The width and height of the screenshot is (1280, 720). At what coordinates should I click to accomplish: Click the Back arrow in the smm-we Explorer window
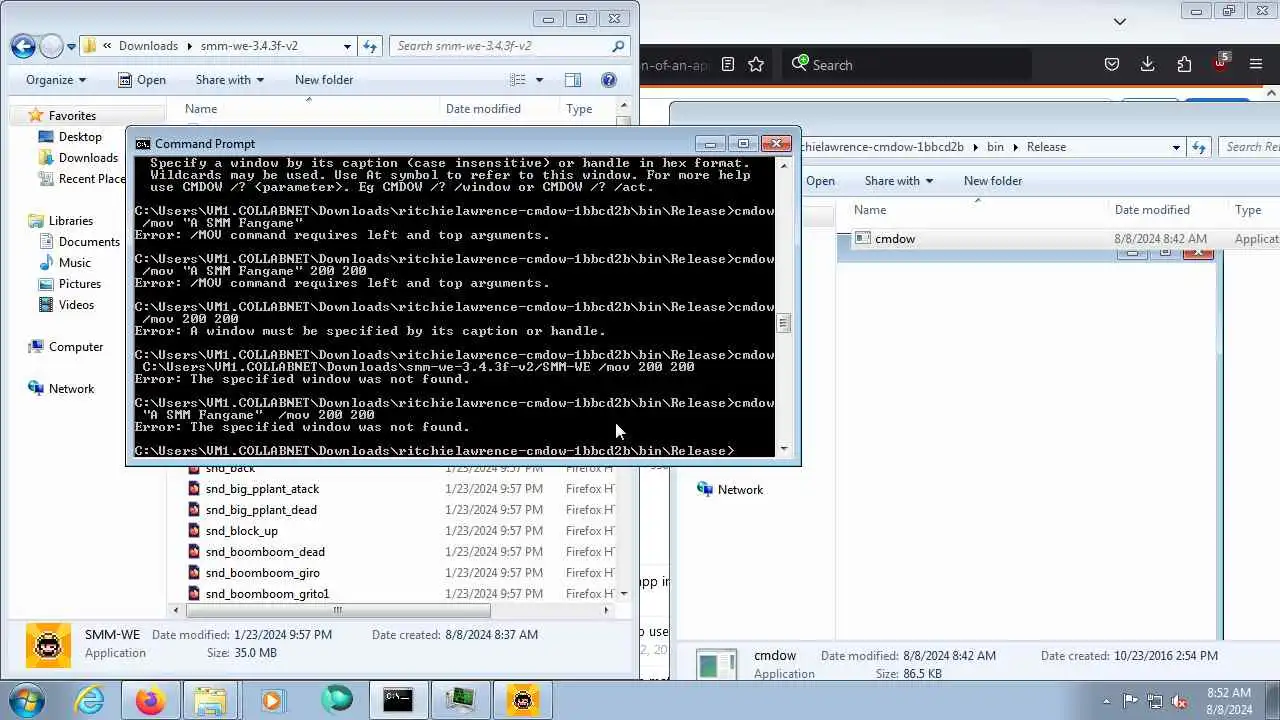point(23,46)
